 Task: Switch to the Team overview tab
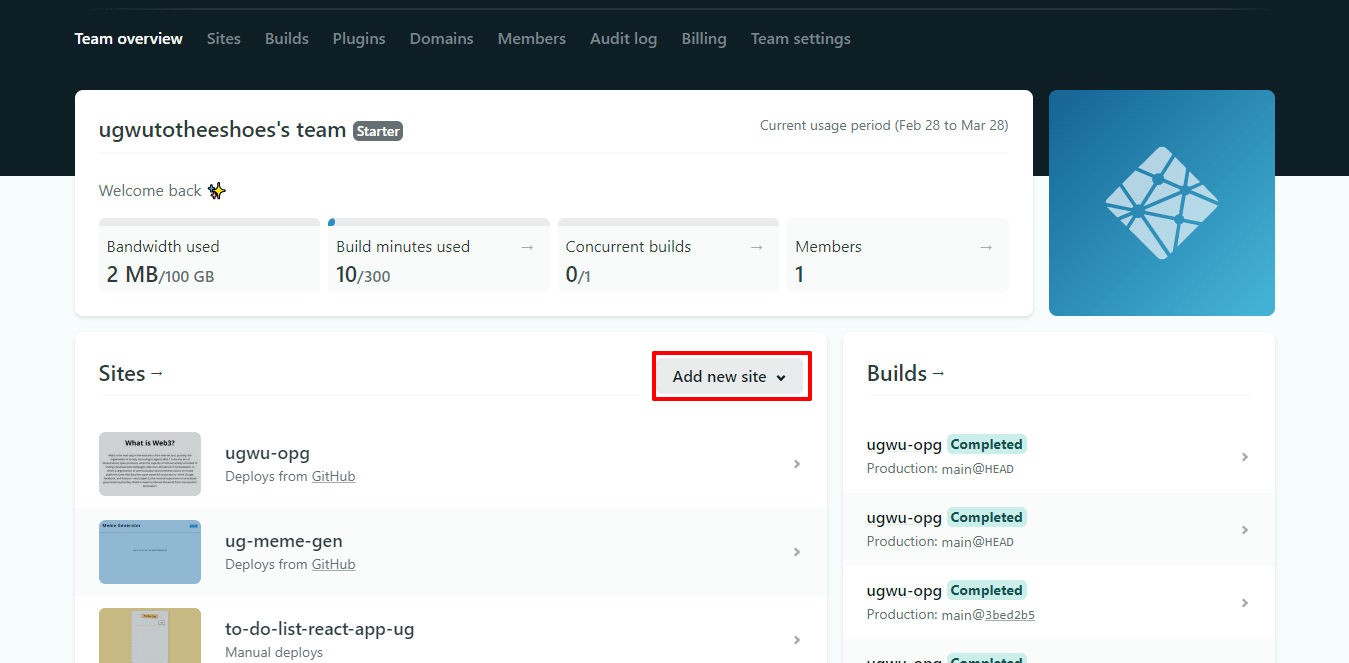(x=129, y=39)
